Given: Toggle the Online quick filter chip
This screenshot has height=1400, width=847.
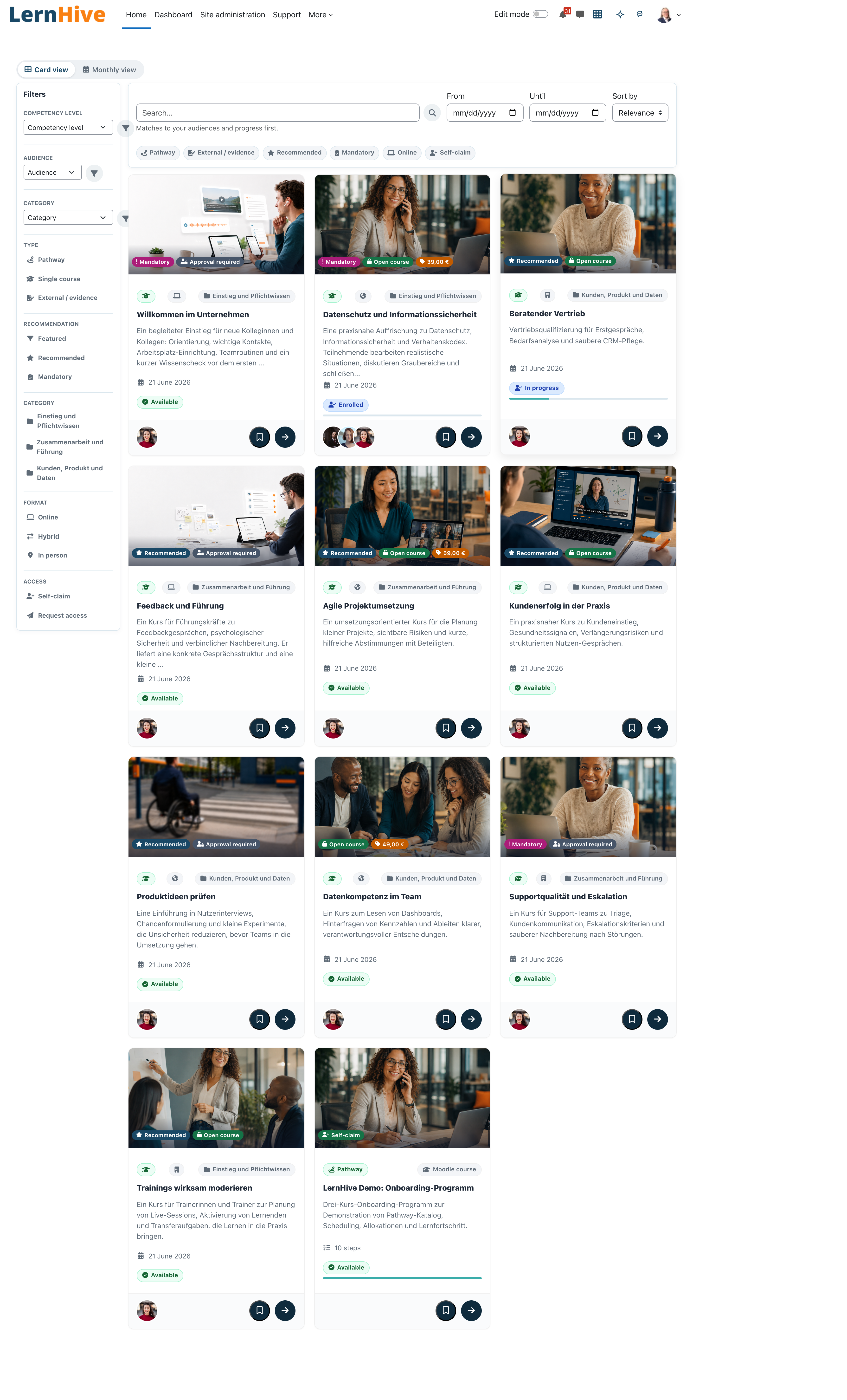Looking at the screenshot, I should (402, 153).
